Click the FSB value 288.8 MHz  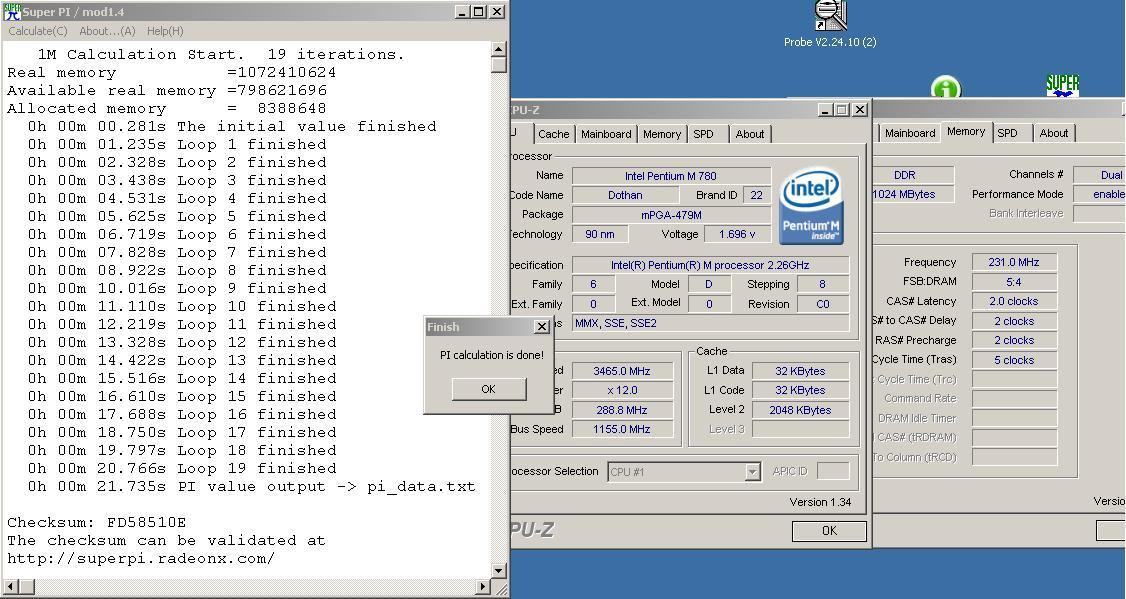pos(621,410)
